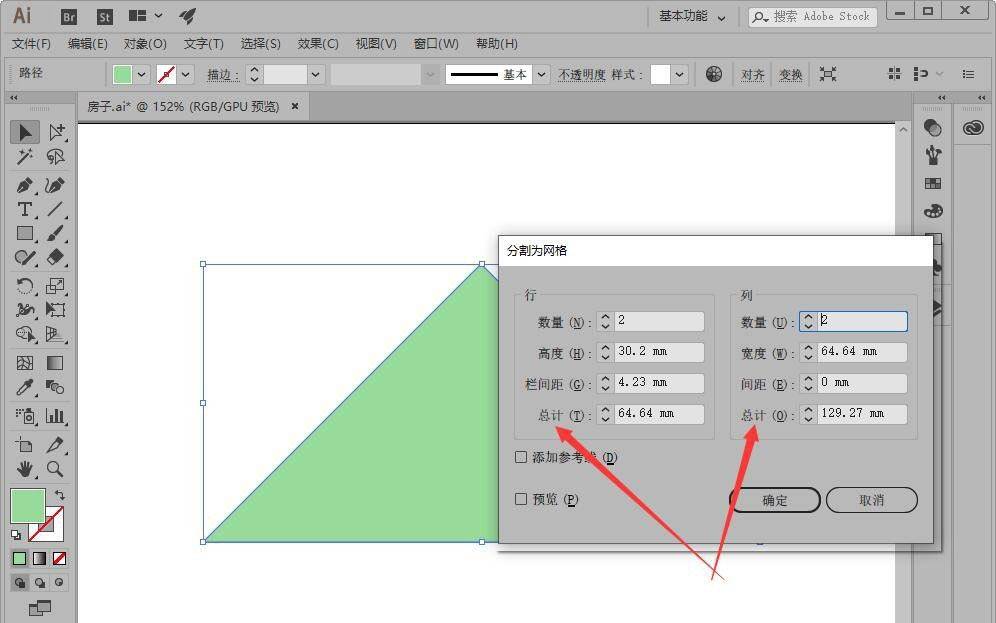Select the Pen tool in toolbox
996x623 pixels.
(25, 185)
